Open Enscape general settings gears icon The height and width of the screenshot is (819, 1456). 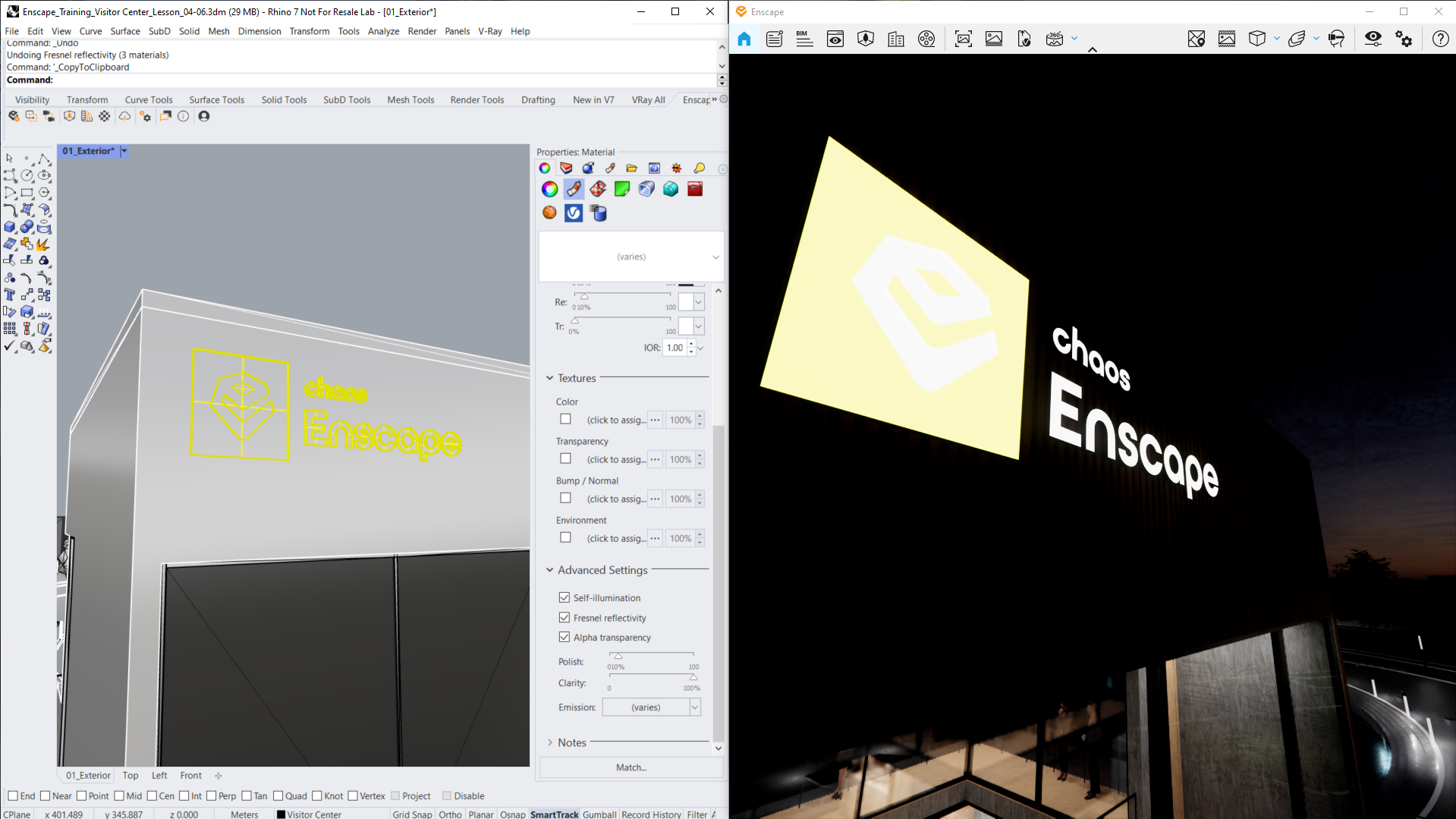coord(1404,39)
